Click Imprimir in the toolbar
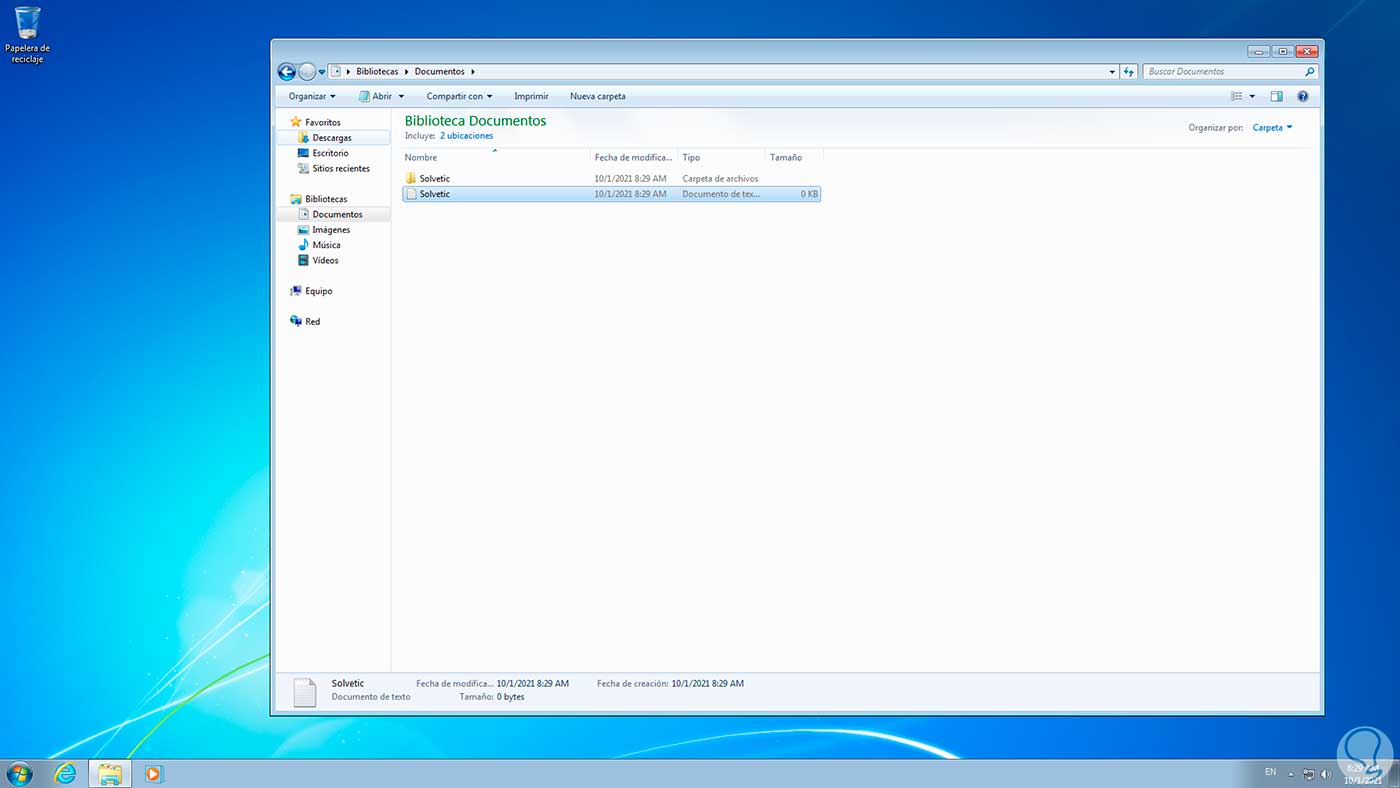 (531, 97)
